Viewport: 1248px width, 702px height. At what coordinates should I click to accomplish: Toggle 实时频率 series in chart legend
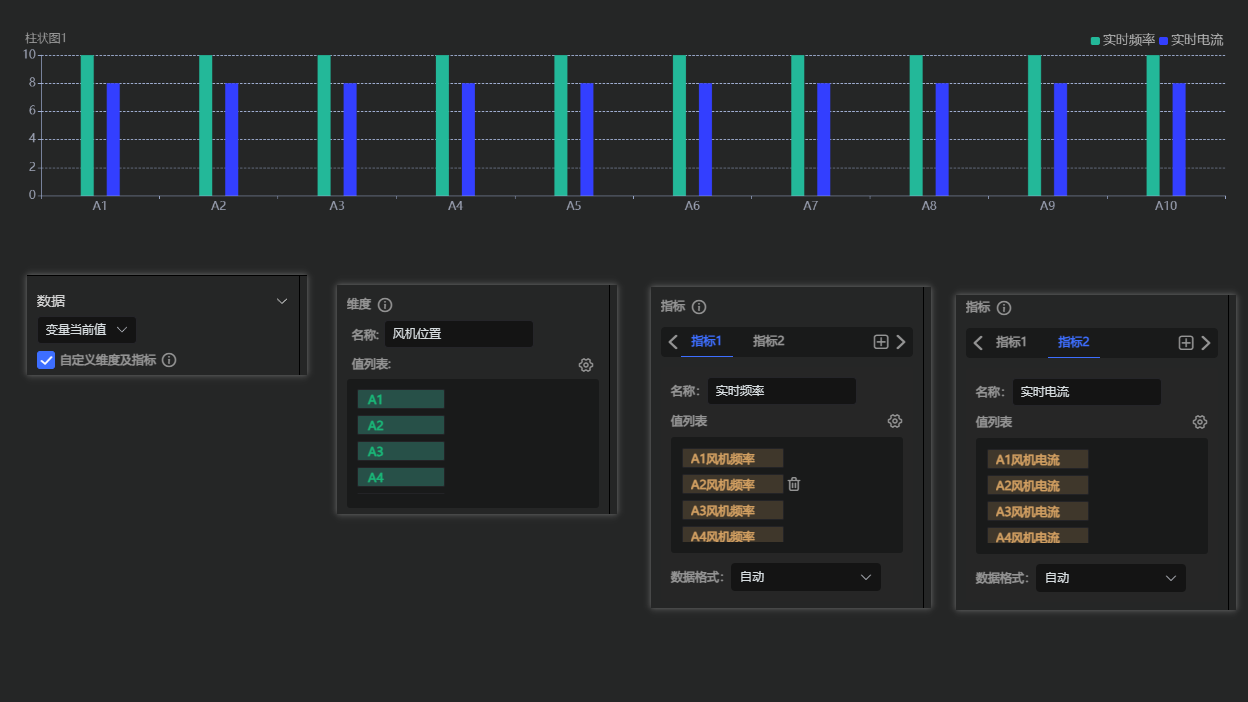coord(1123,40)
